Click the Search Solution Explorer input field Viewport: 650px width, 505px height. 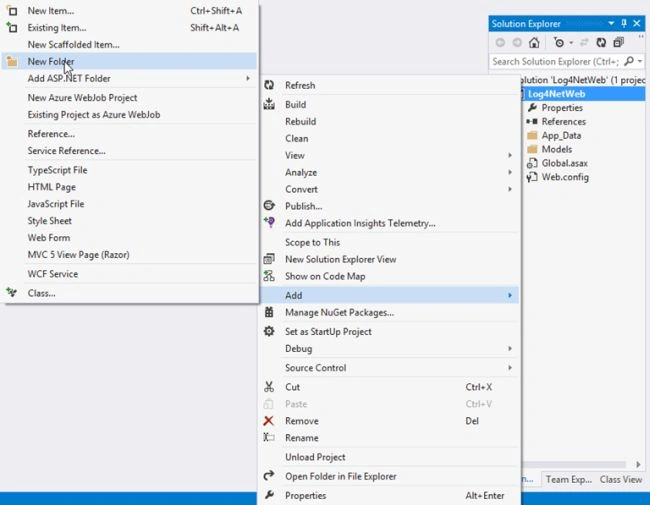tap(555, 61)
